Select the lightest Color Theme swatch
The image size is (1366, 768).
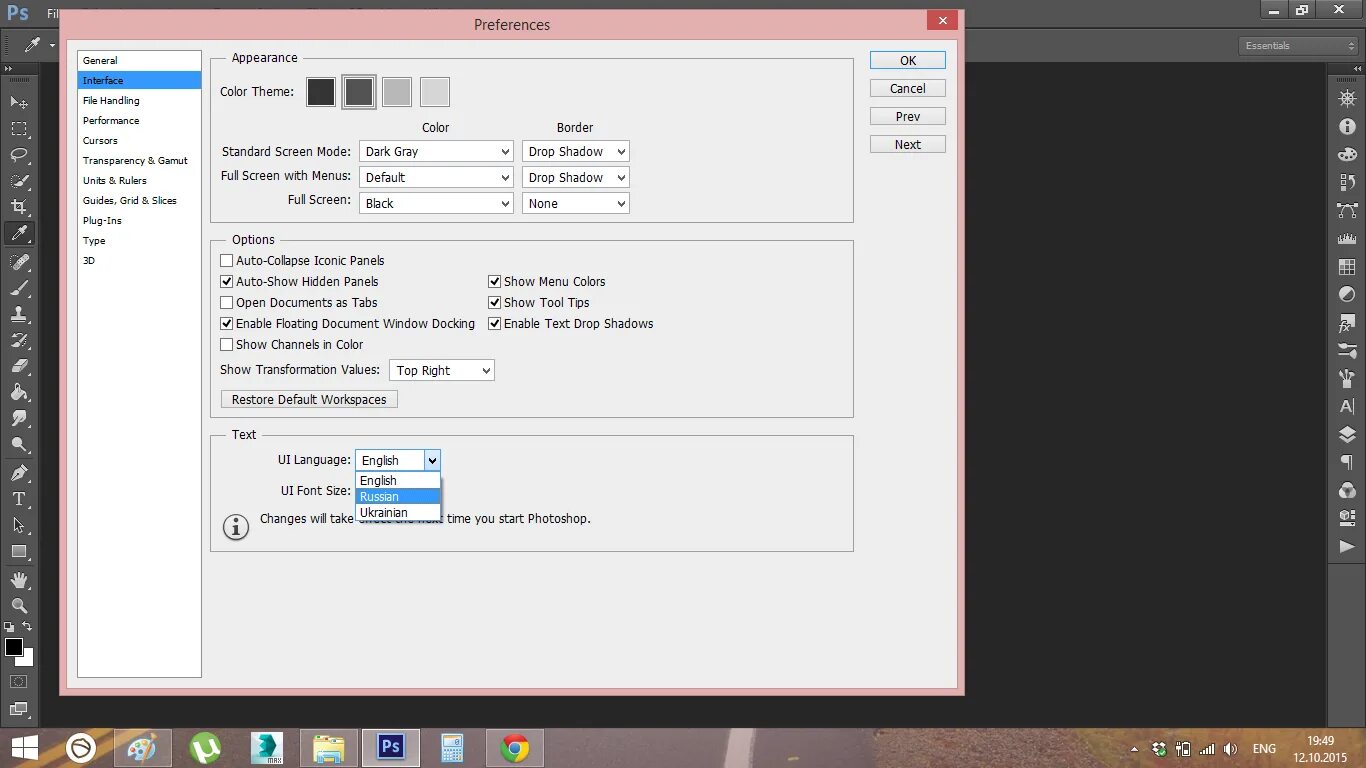435,92
